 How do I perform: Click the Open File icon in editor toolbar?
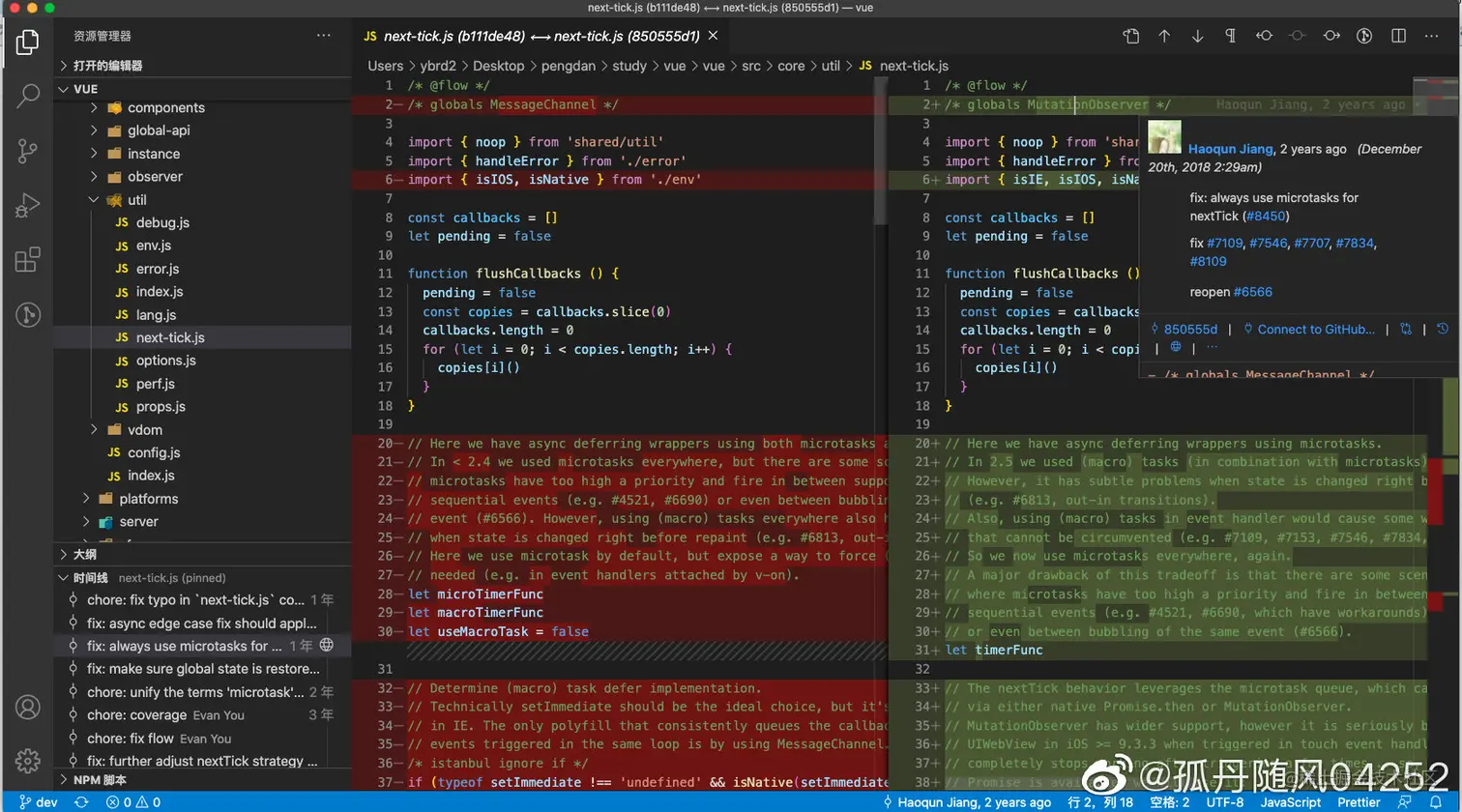click(x=1131, y=36)
